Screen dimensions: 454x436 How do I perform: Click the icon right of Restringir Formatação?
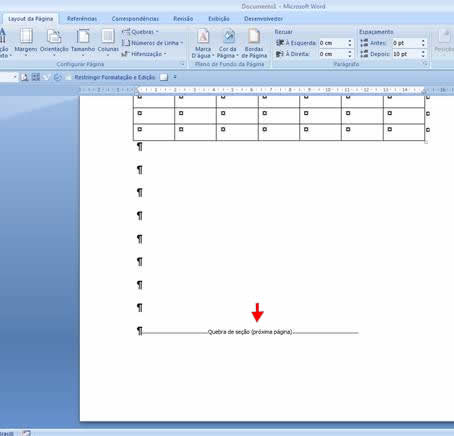tap(164, 77)
